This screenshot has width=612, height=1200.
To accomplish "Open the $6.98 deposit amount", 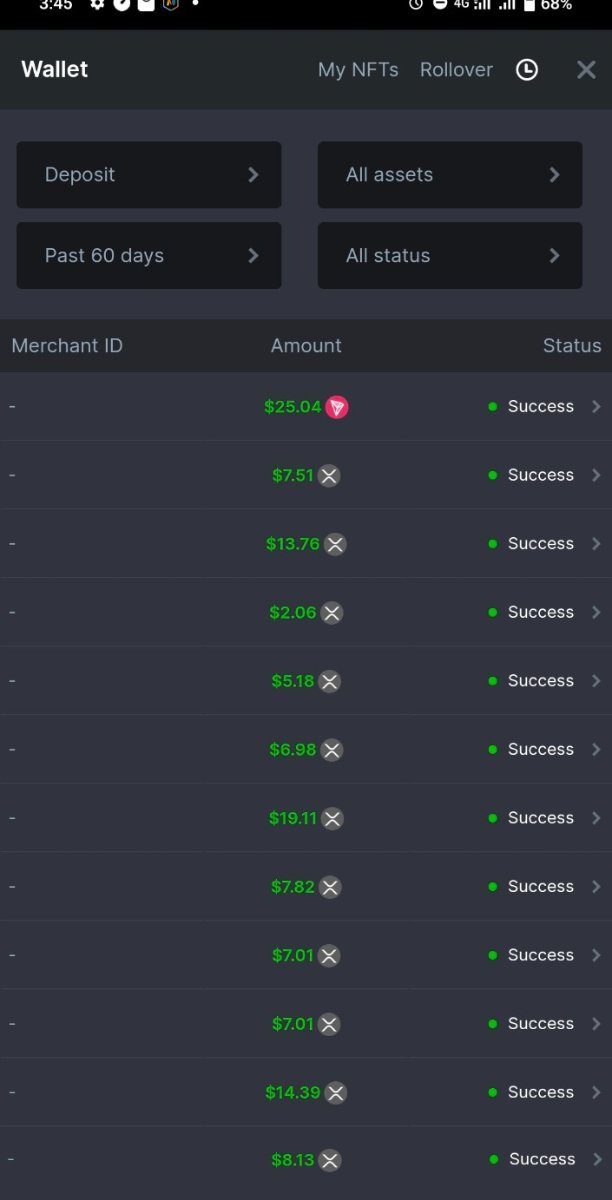I will [x=292, y=749].
